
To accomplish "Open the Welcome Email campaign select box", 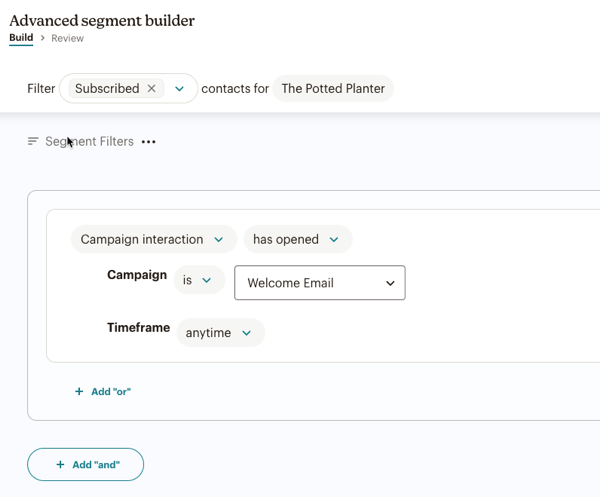I will tap(320, 283).
